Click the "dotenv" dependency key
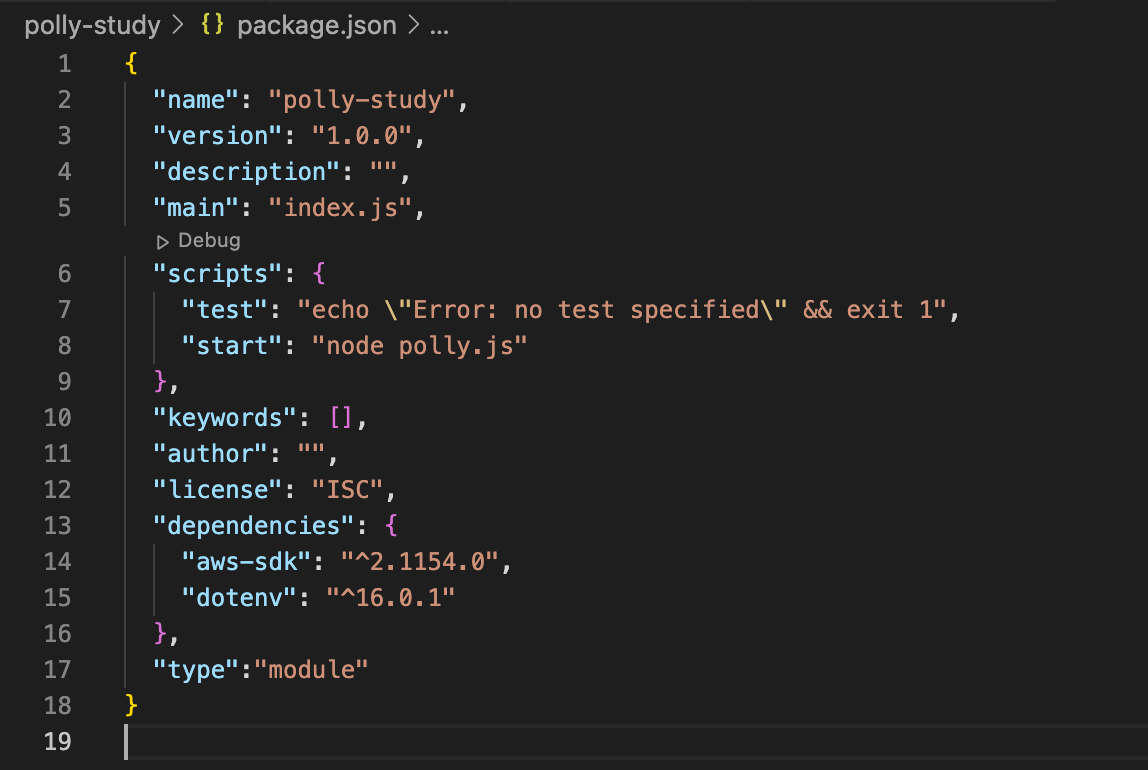1148x770 pixels. click(x=239, y=598)
